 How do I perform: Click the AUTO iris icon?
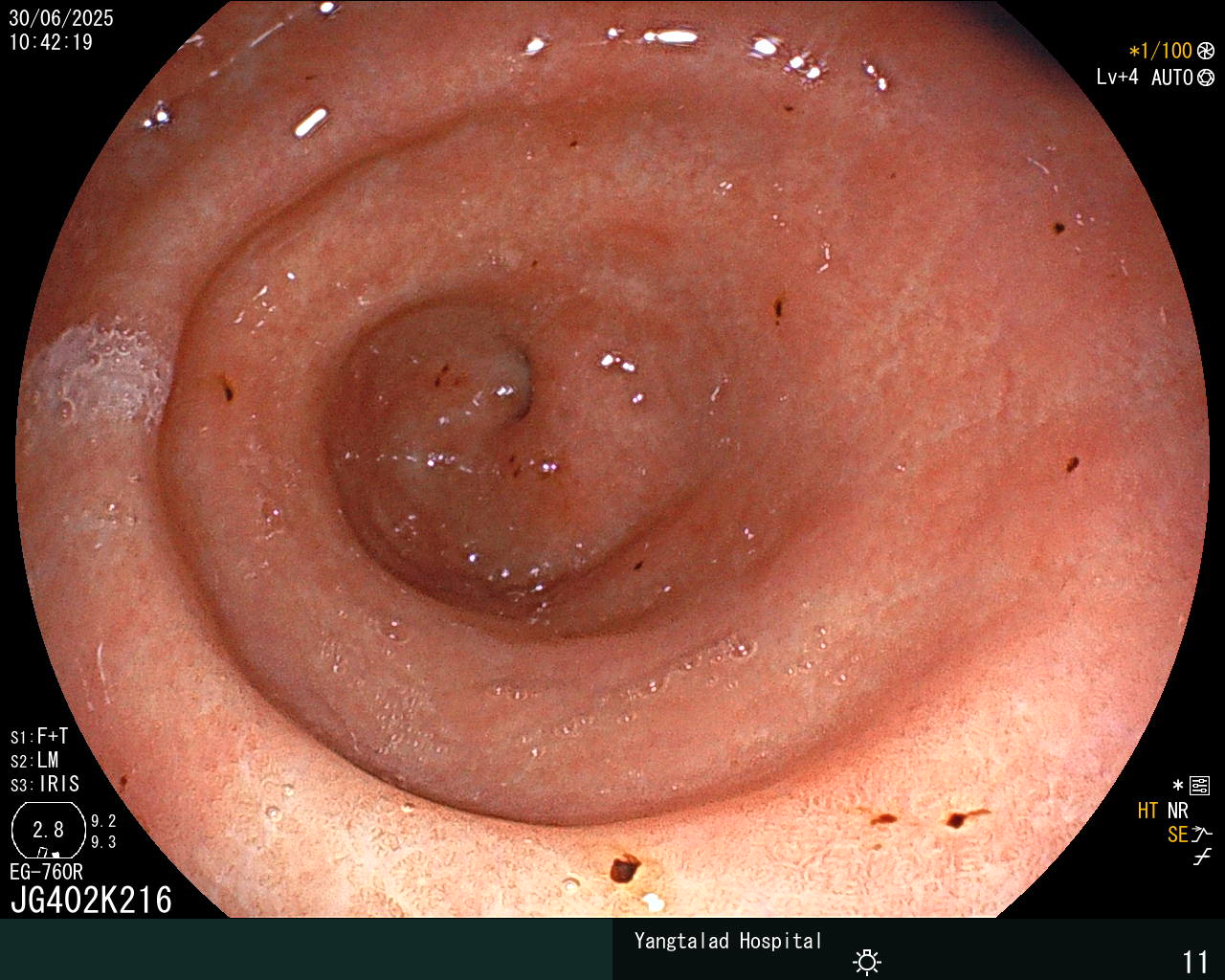pyautogui.click(x=1206, y=78)
